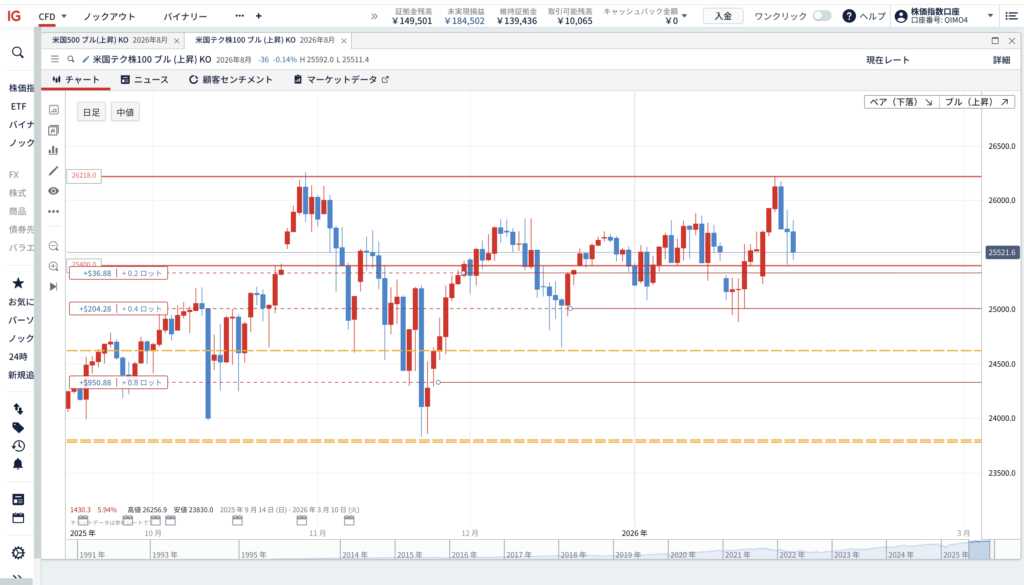Click the chart zoom-out magnifier icon

point(54,246)
